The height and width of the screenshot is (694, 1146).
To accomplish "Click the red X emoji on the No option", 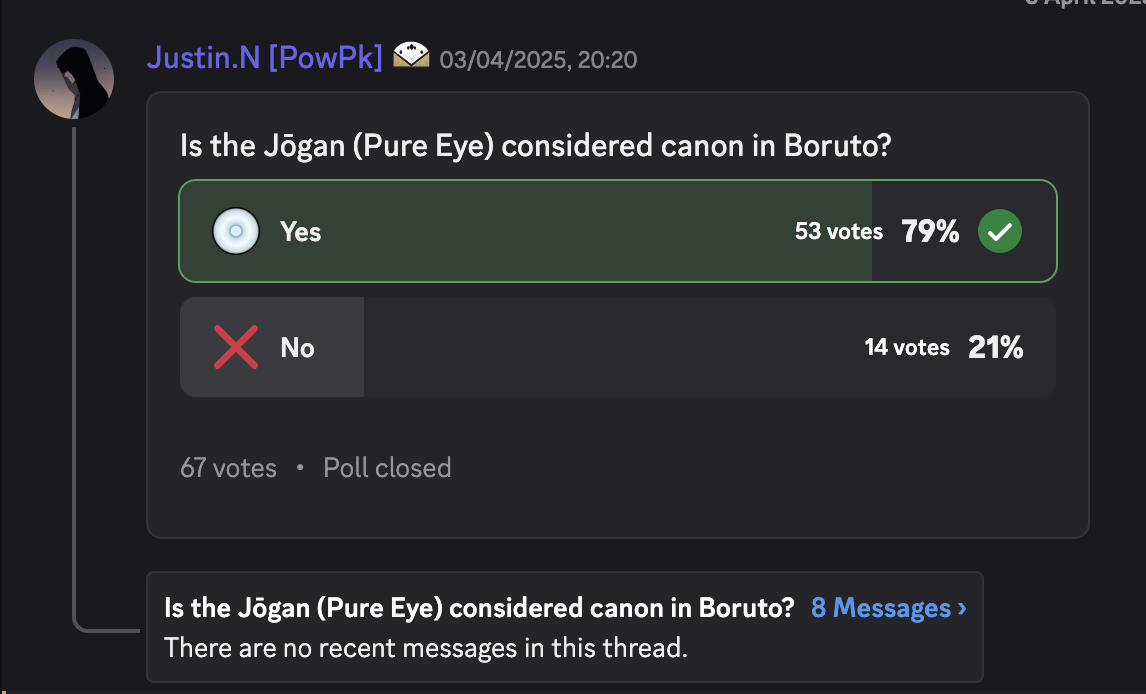I will (235, 347).
